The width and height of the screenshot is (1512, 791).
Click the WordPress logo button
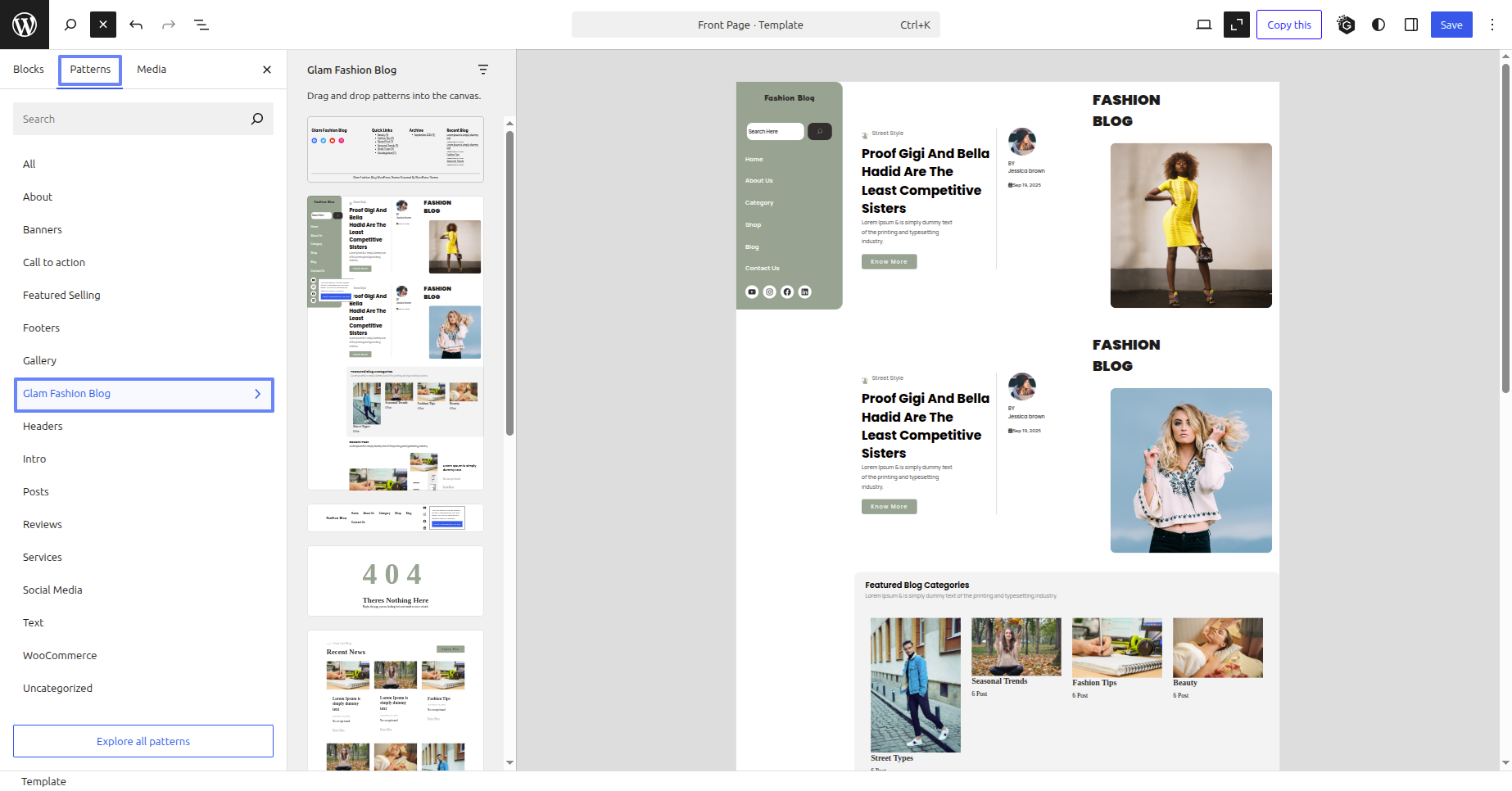pos(25,25)
